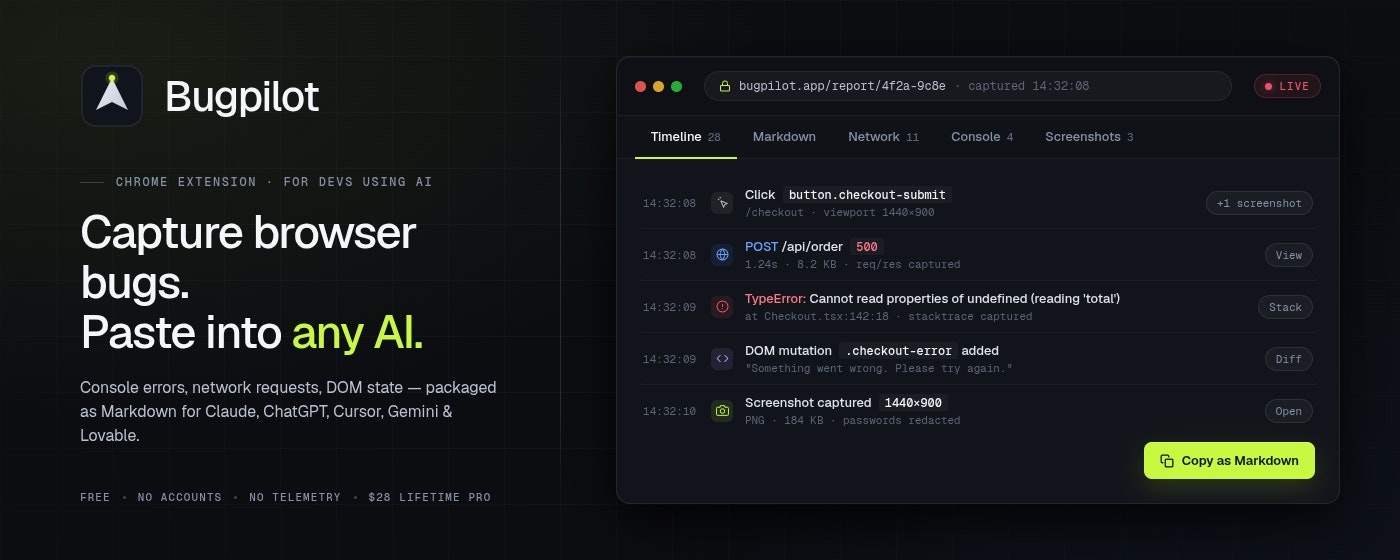Click the yellow minimize window dot

coord(658,86)
